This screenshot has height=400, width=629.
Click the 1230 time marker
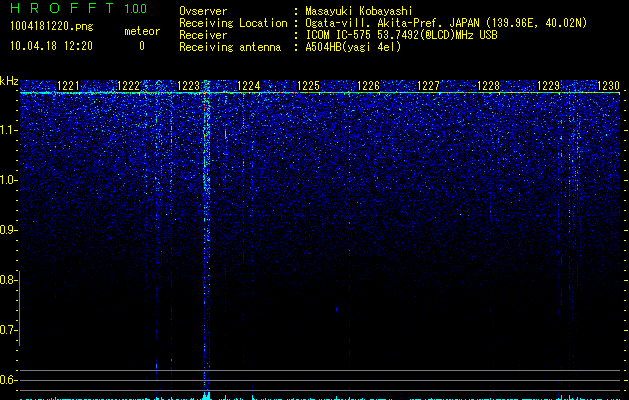click(x=609, y=86)
